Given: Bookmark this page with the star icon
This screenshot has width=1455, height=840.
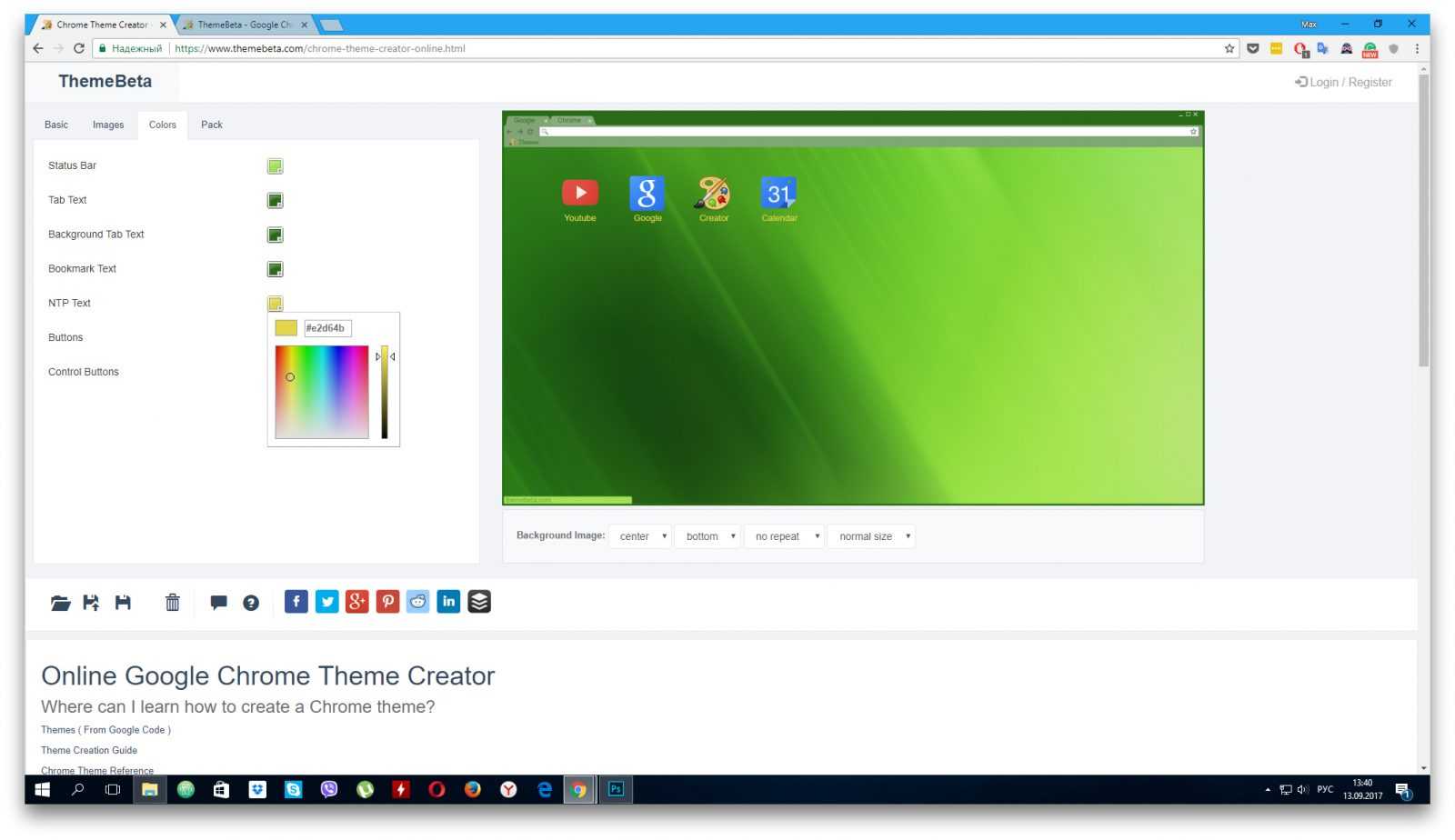Looking at the screenshot, I should [x=1229, y=48].
